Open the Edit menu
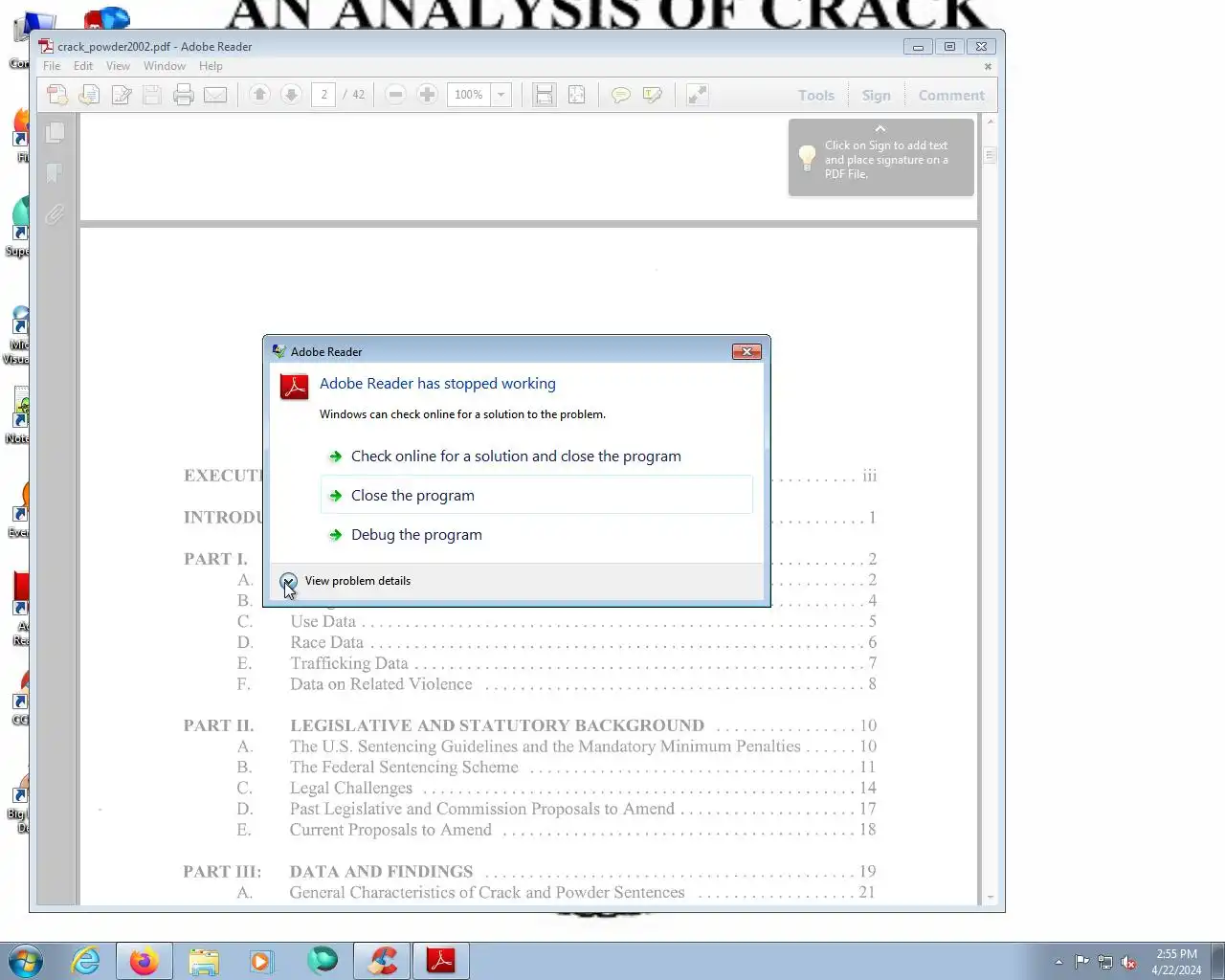 [x=83, y=66]
